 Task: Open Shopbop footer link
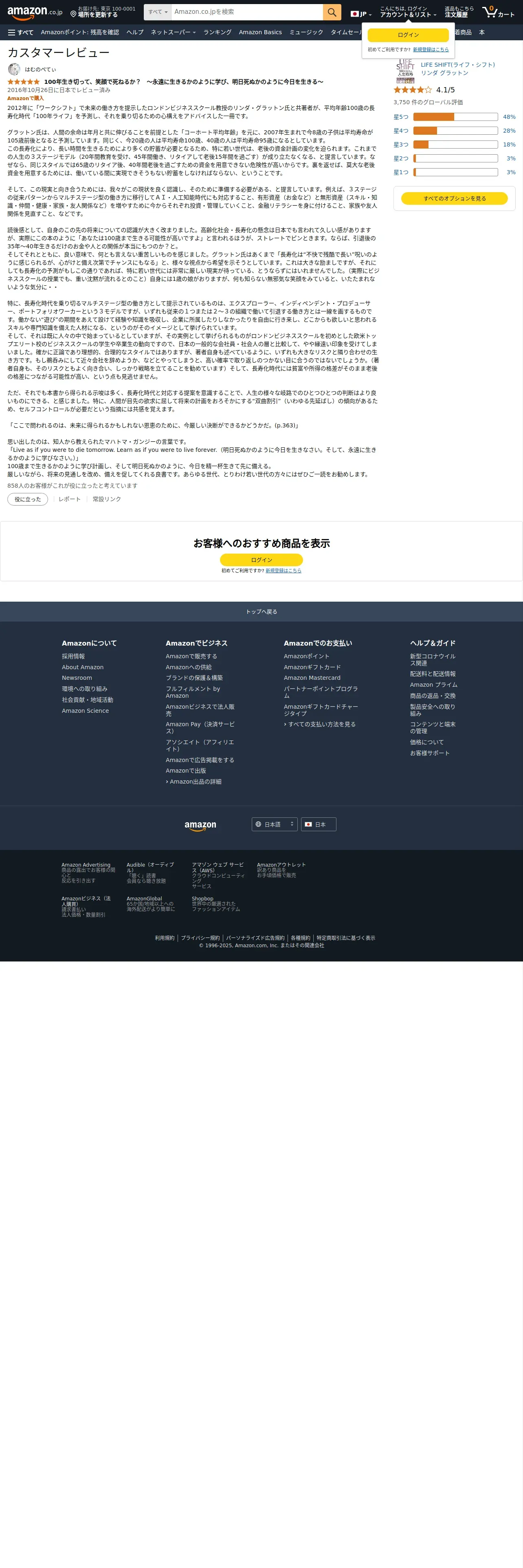[x=203, y=899]
